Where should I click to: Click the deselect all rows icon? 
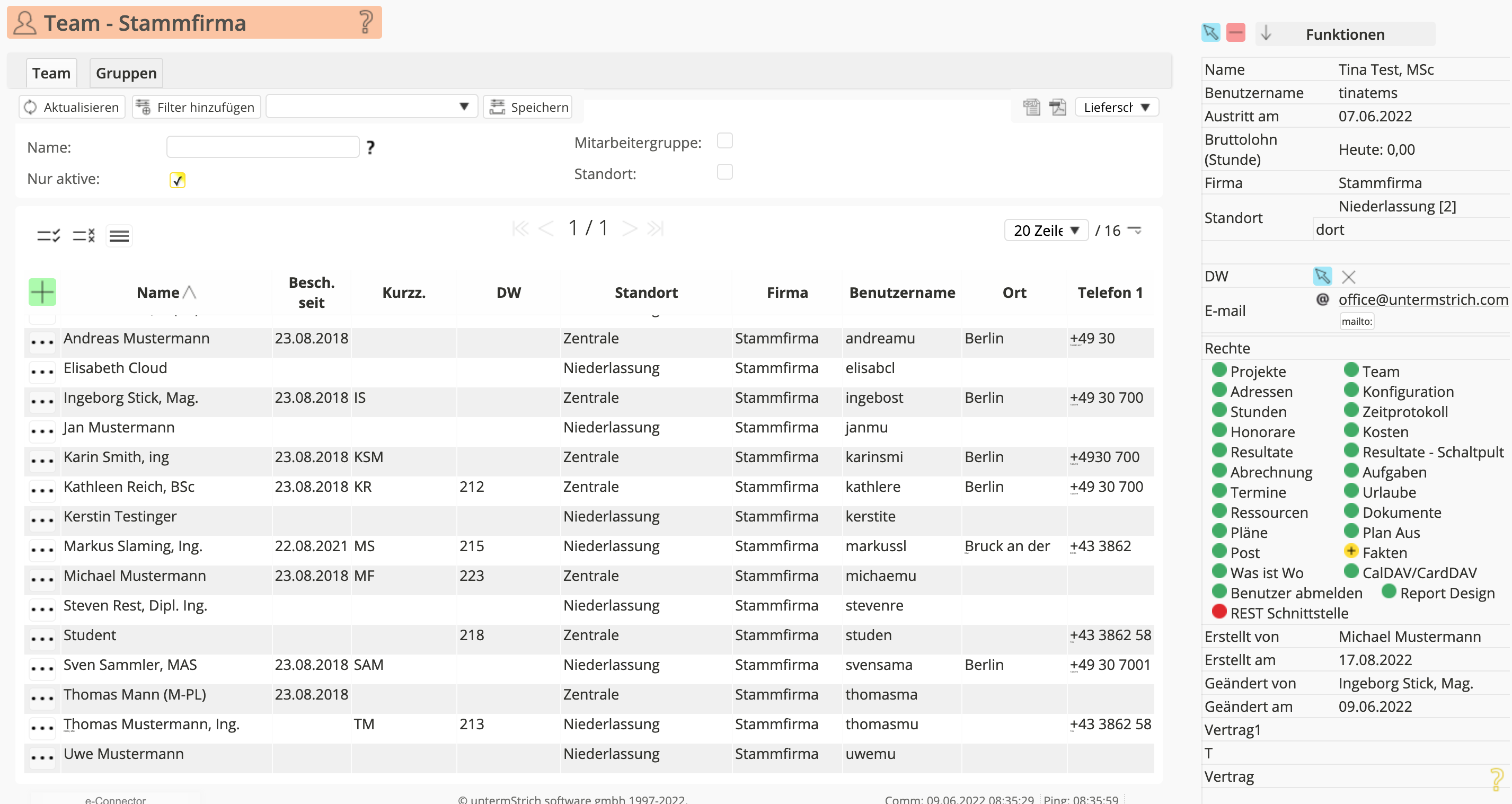(83, 235)
